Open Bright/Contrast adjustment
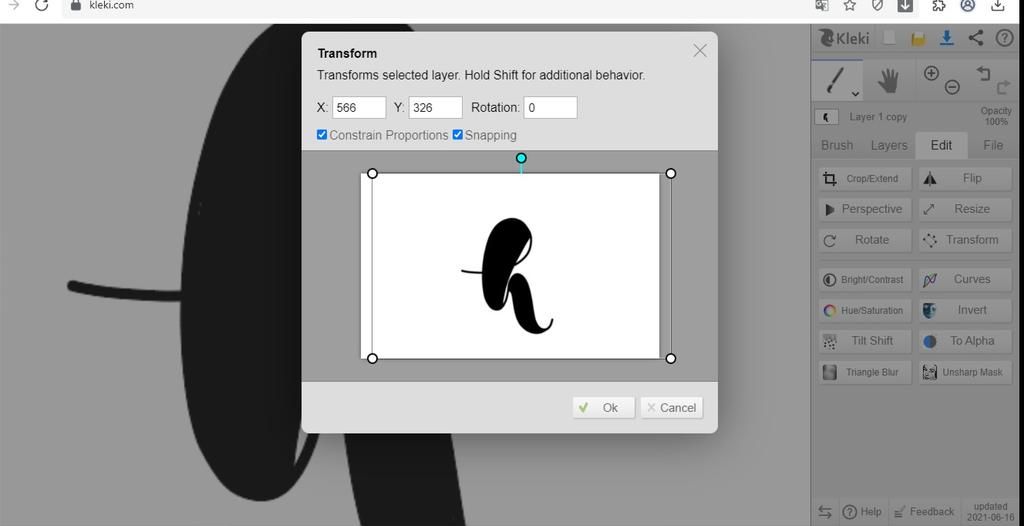This screenshot has width=1024, height=526. [x=865, y=280]
